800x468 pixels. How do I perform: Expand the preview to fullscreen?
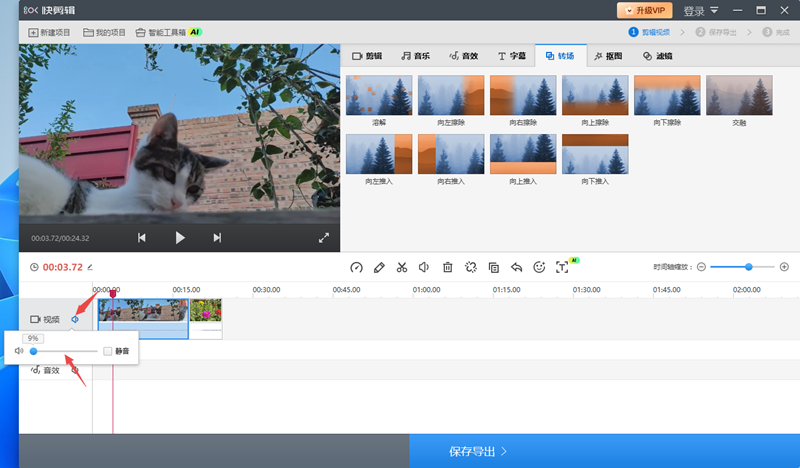click(x=324, y=238)
